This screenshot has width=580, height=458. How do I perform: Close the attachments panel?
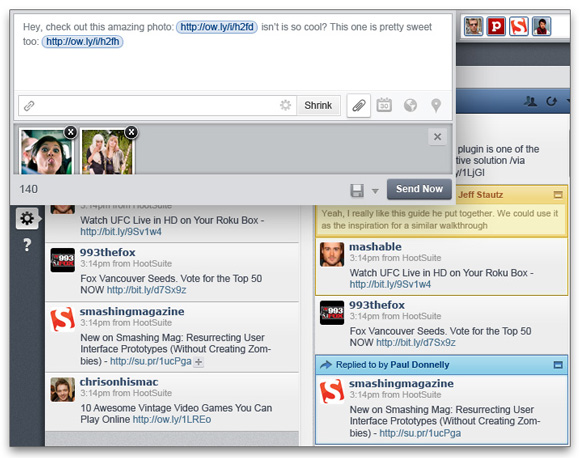click(x=437, y=137)
